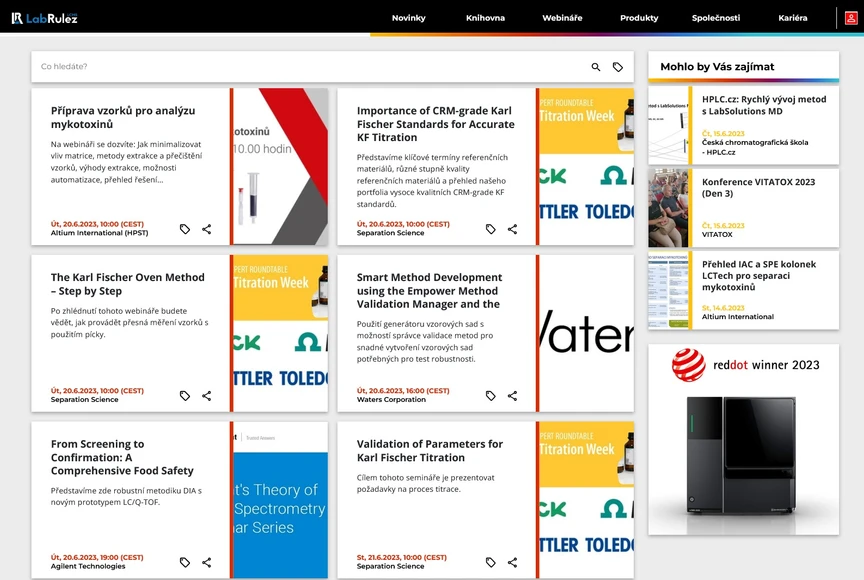864x580 pixels.
Task: Open 'Přehled IAC a SPE kolonek LCTech' item
Action: point(759,275)
